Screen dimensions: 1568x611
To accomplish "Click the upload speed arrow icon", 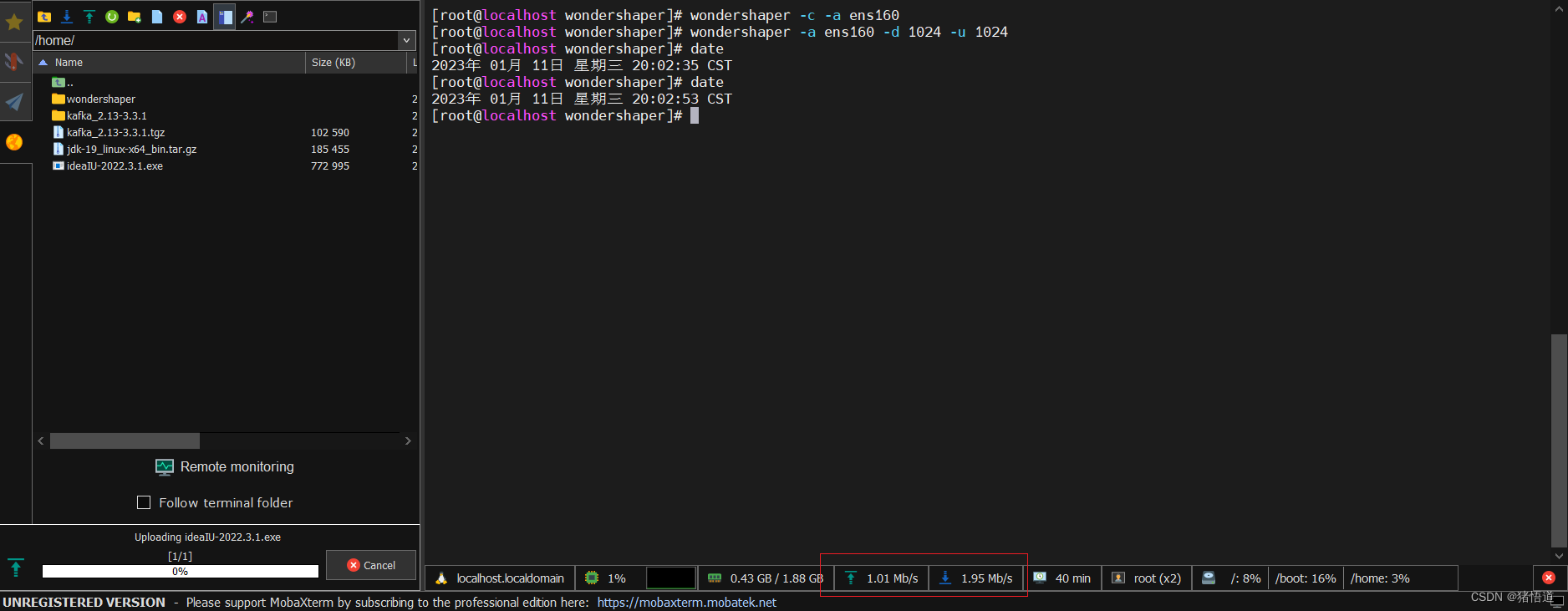I will point(851,578).
